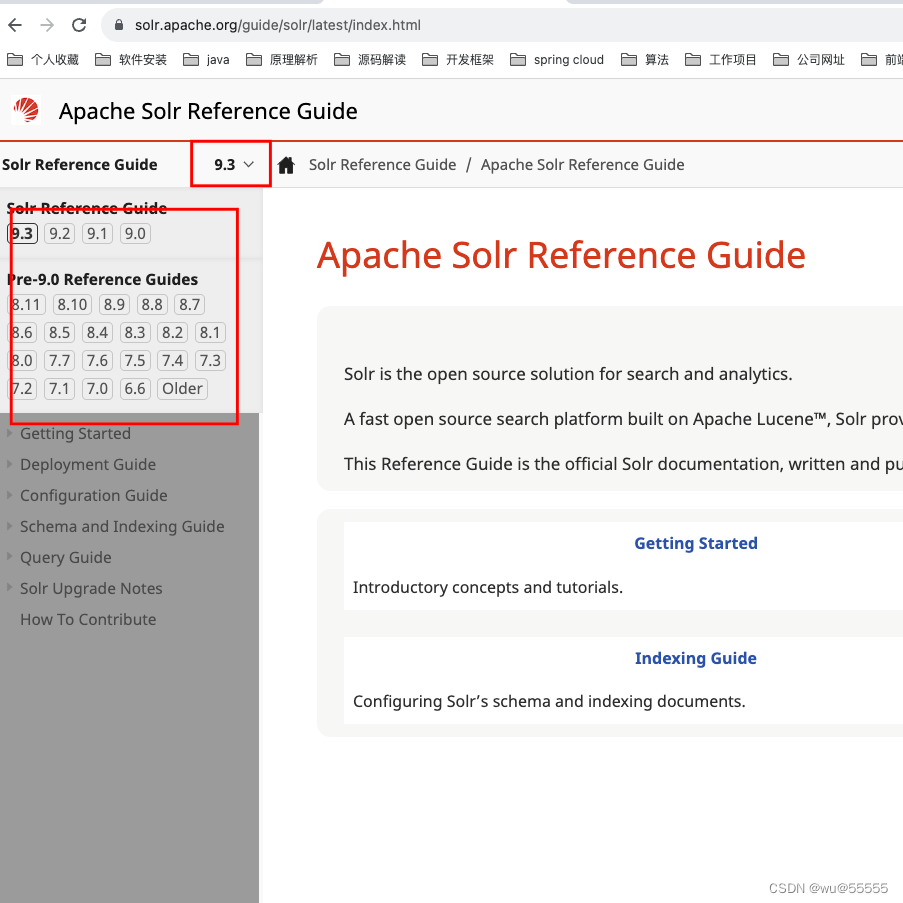
Task: Click the browser reload icon
Action: coord(79,26)
